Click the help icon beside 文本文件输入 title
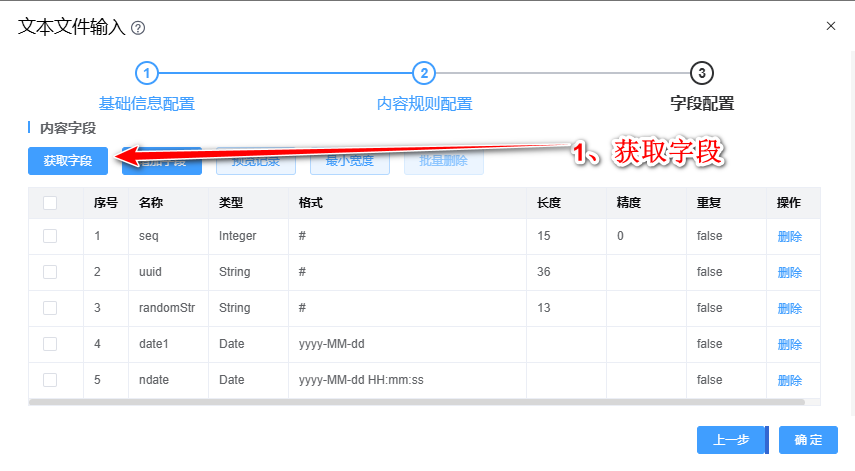The width and height of the screenshot is (855, 471). (138, 28)
